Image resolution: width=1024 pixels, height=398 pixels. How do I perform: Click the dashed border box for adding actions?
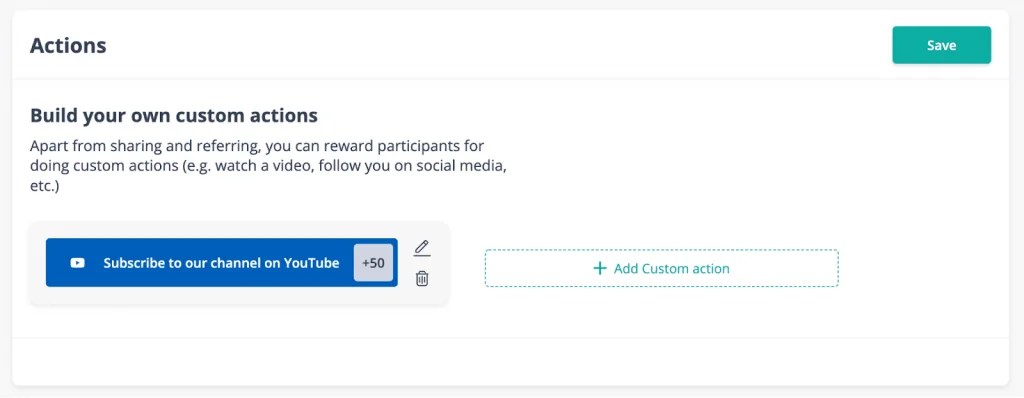click(x=662, y=269)
